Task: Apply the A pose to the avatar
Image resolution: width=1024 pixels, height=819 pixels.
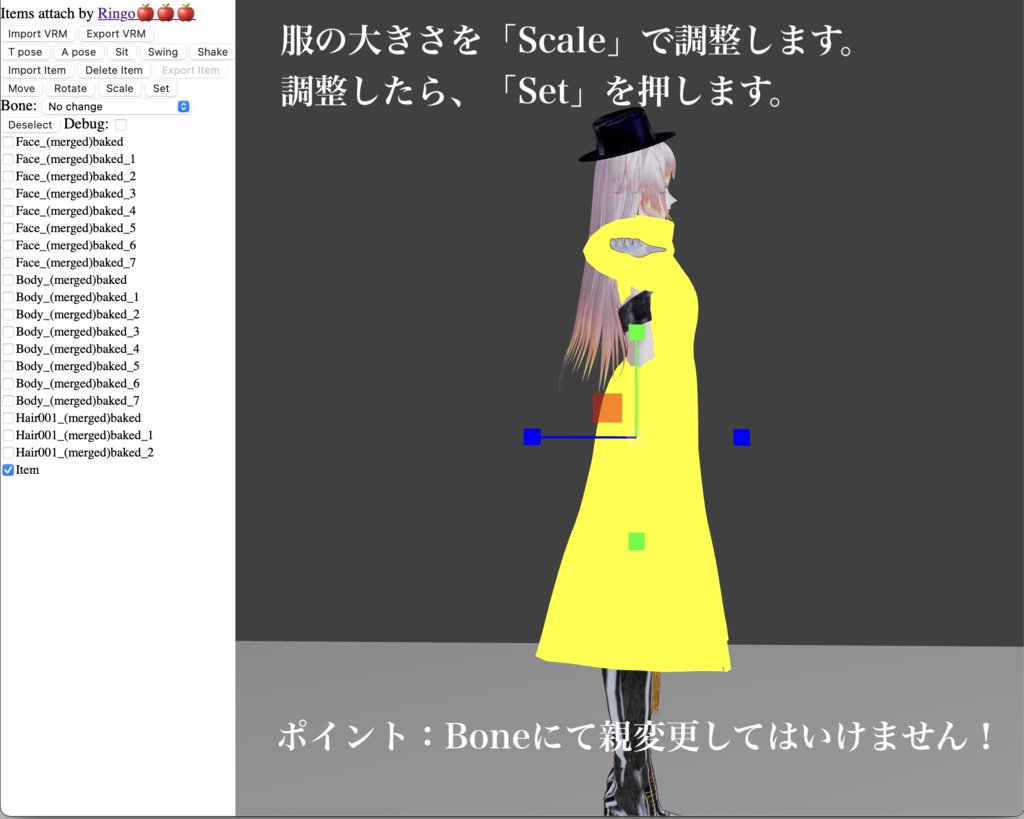Action: point(78,51)
